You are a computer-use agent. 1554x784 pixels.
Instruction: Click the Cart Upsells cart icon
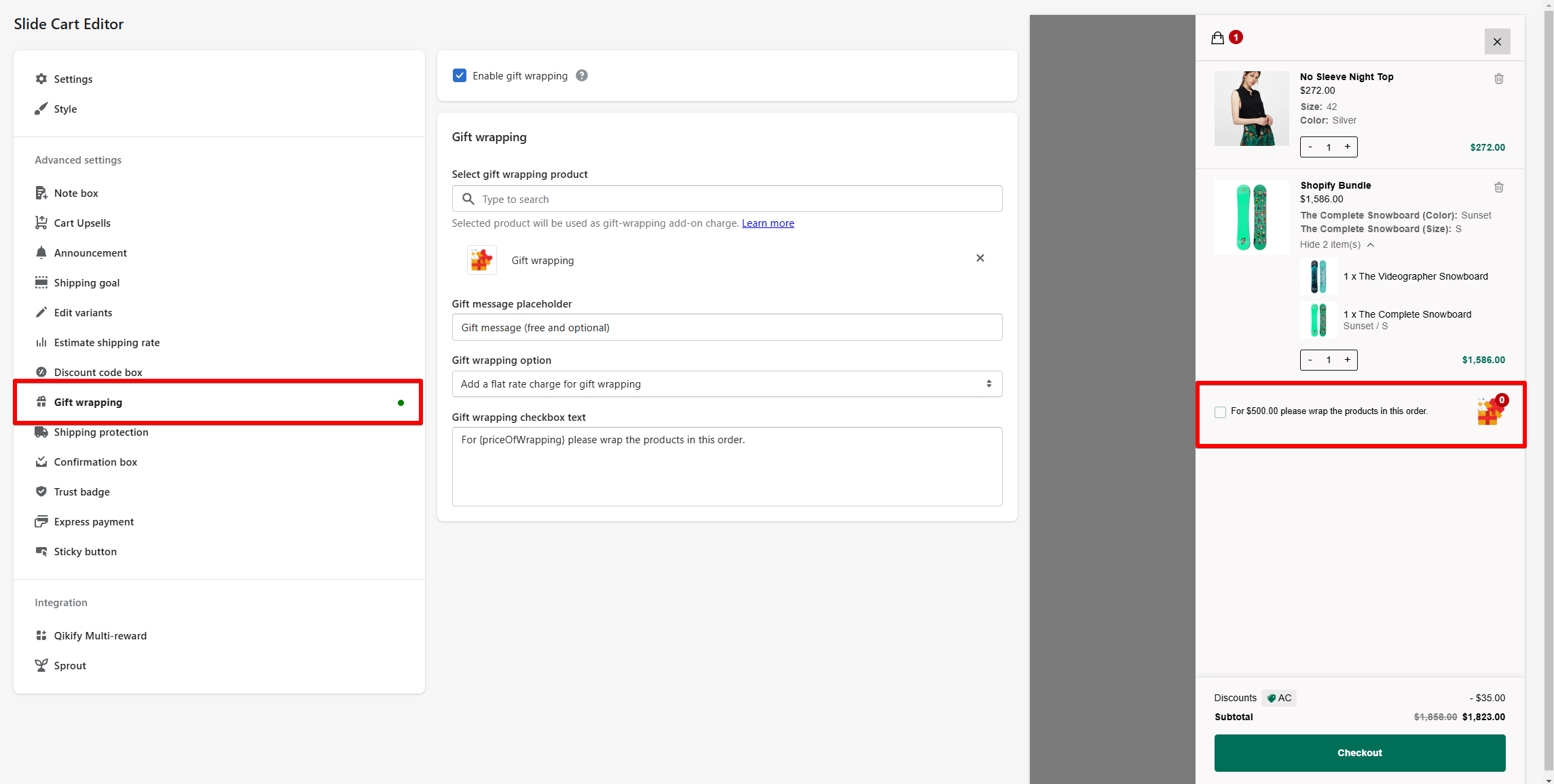coord(41,223)
